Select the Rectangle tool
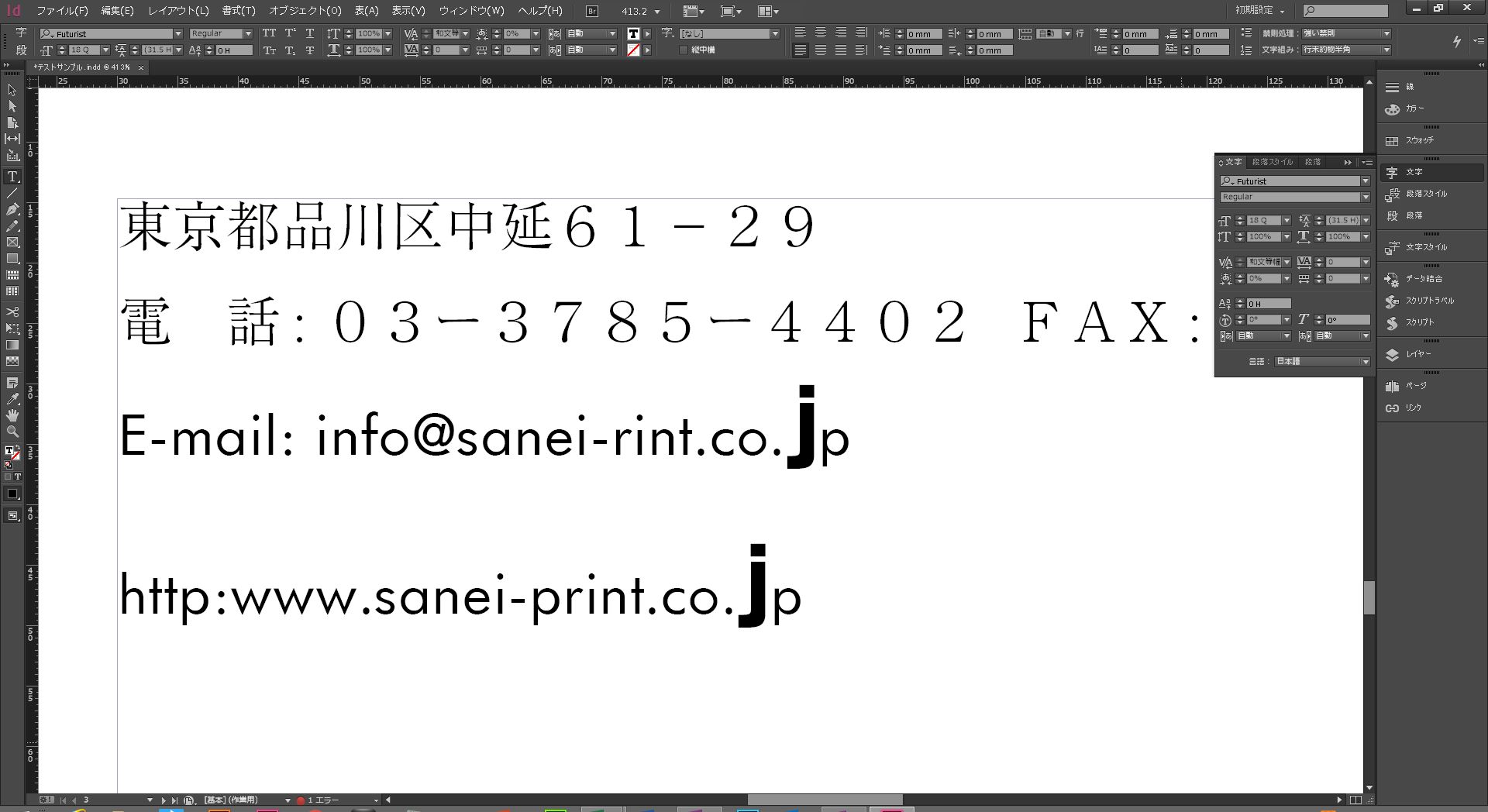The height and width of the screenshot is (812, 1488). pyautogui.click(x=12, y=258)
